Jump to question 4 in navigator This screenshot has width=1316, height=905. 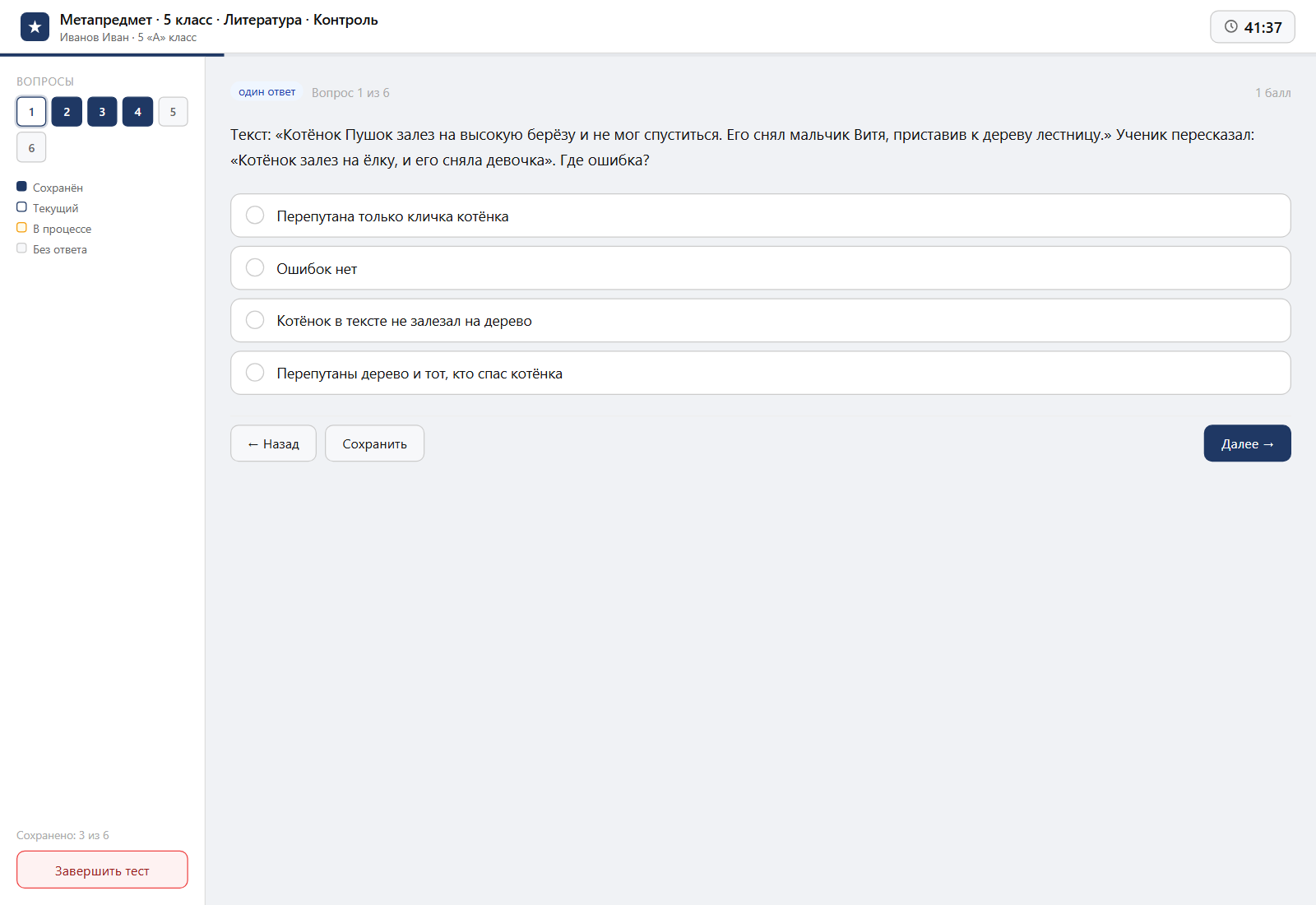click(x=137, y=112)
